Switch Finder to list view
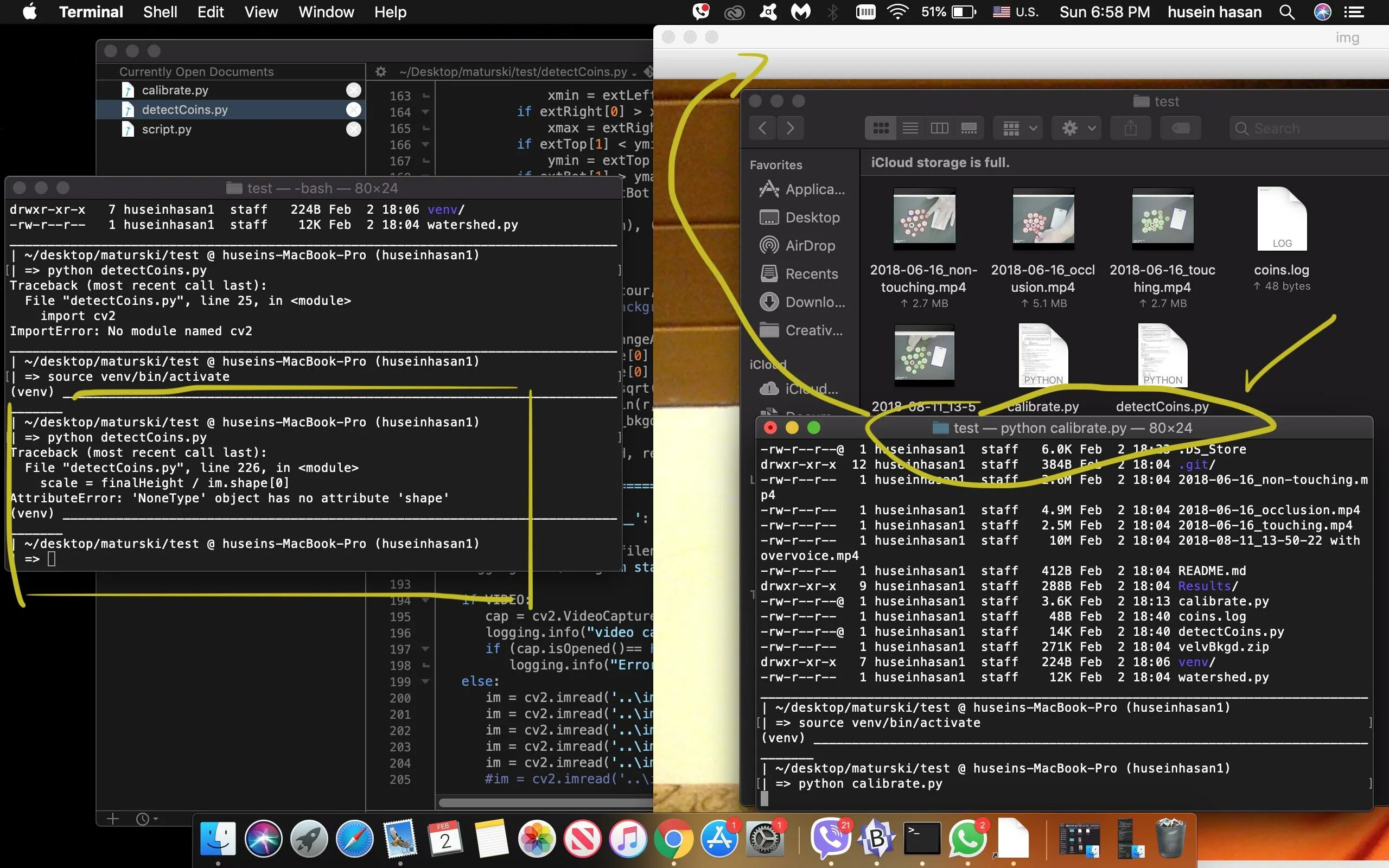This screenshot has width=1389, height=868. tap(910, 128)
